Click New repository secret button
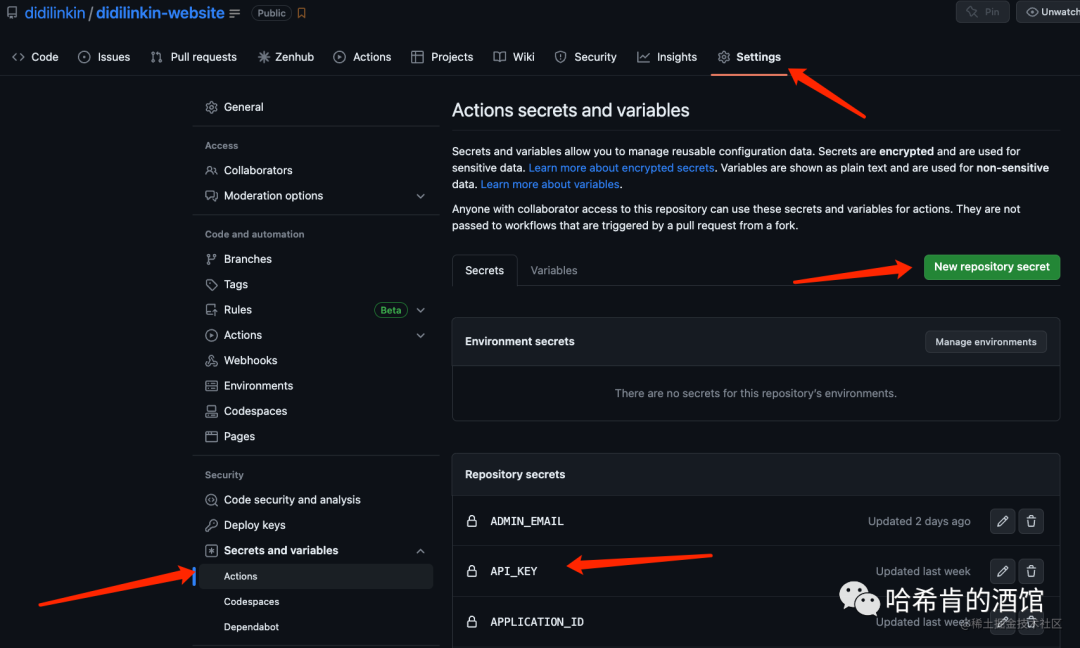The image size is (1080, 648). [992, 267]
